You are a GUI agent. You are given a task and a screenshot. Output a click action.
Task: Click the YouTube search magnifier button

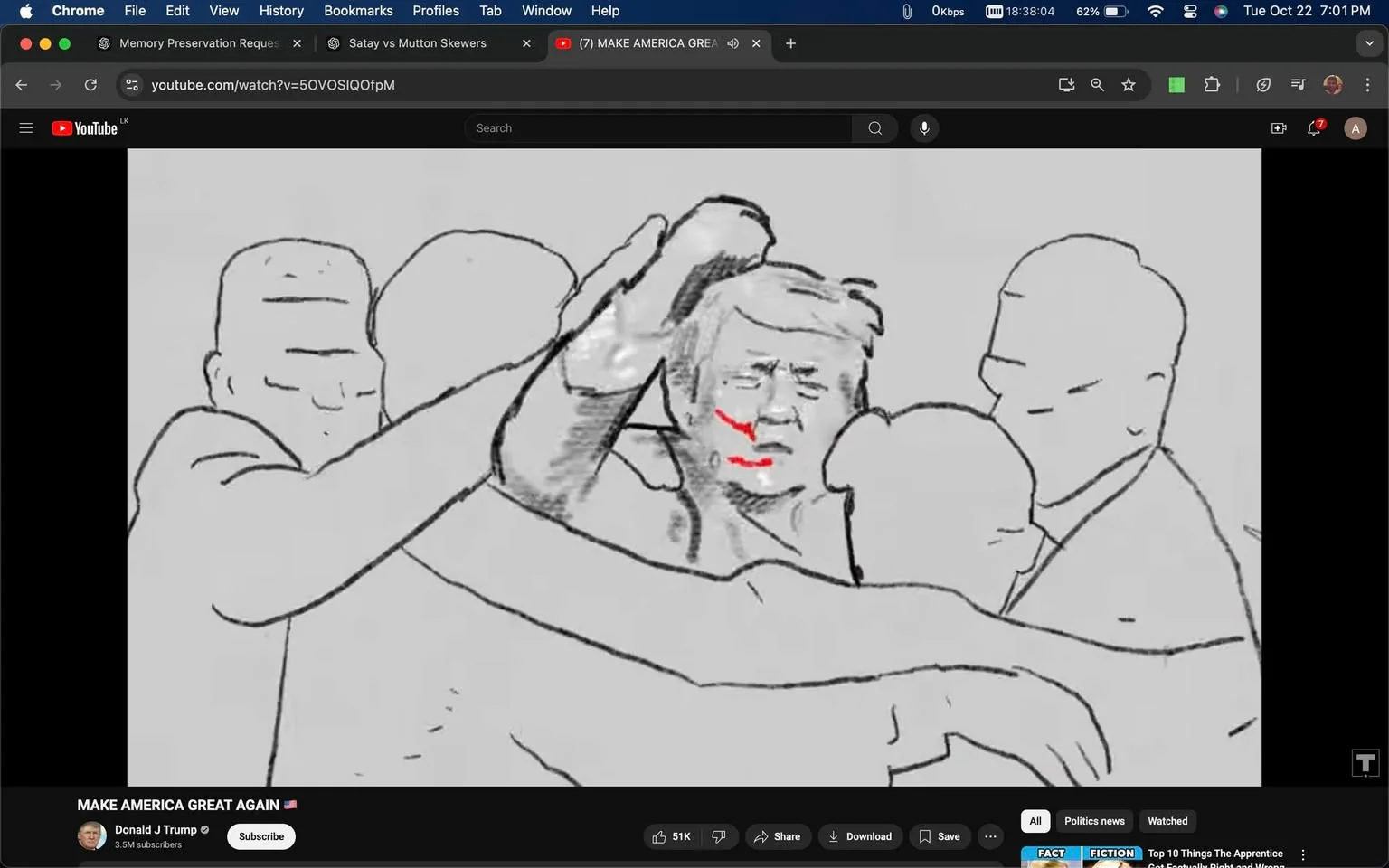point(874,128)
